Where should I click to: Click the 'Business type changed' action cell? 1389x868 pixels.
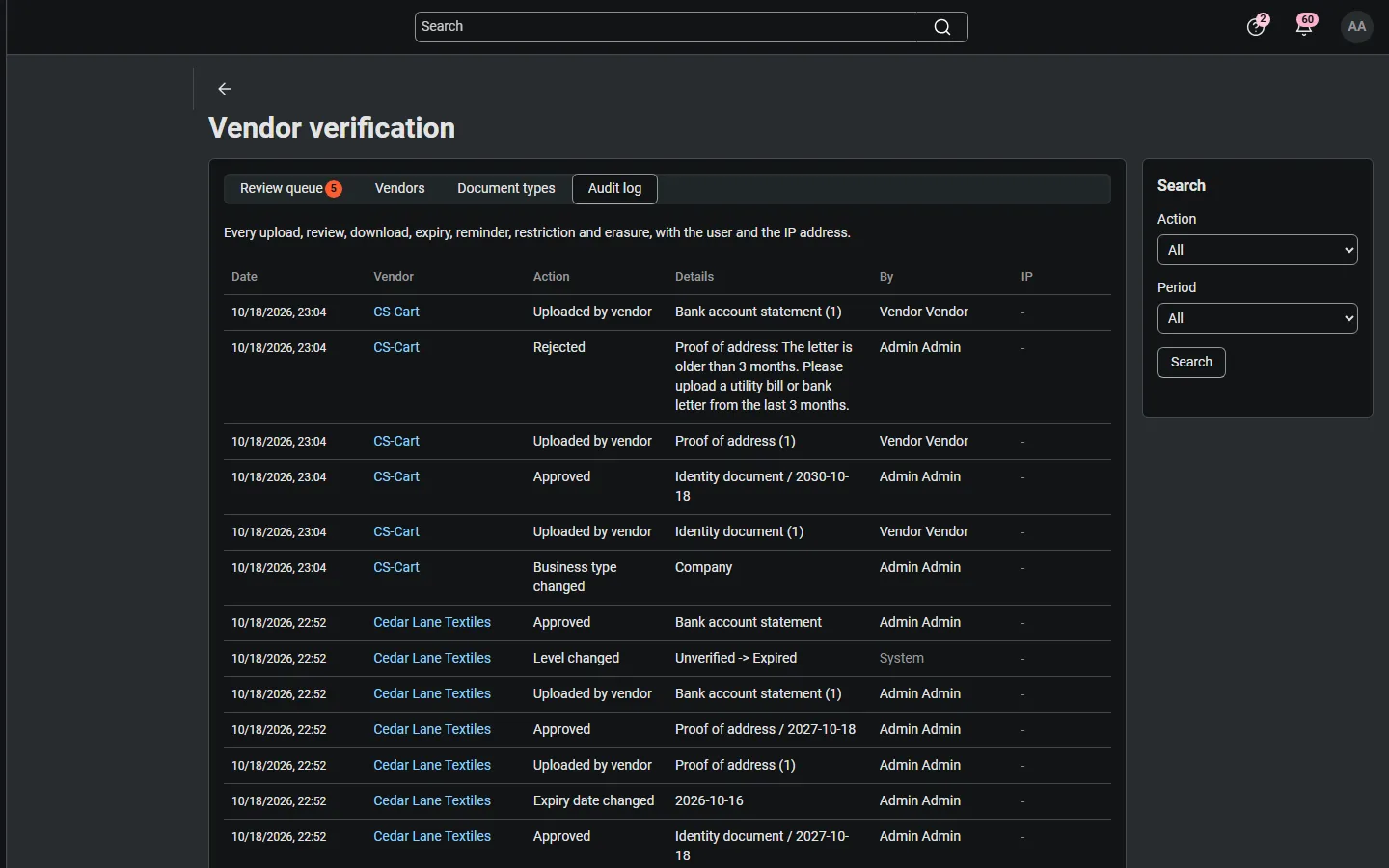pos(575,577)
